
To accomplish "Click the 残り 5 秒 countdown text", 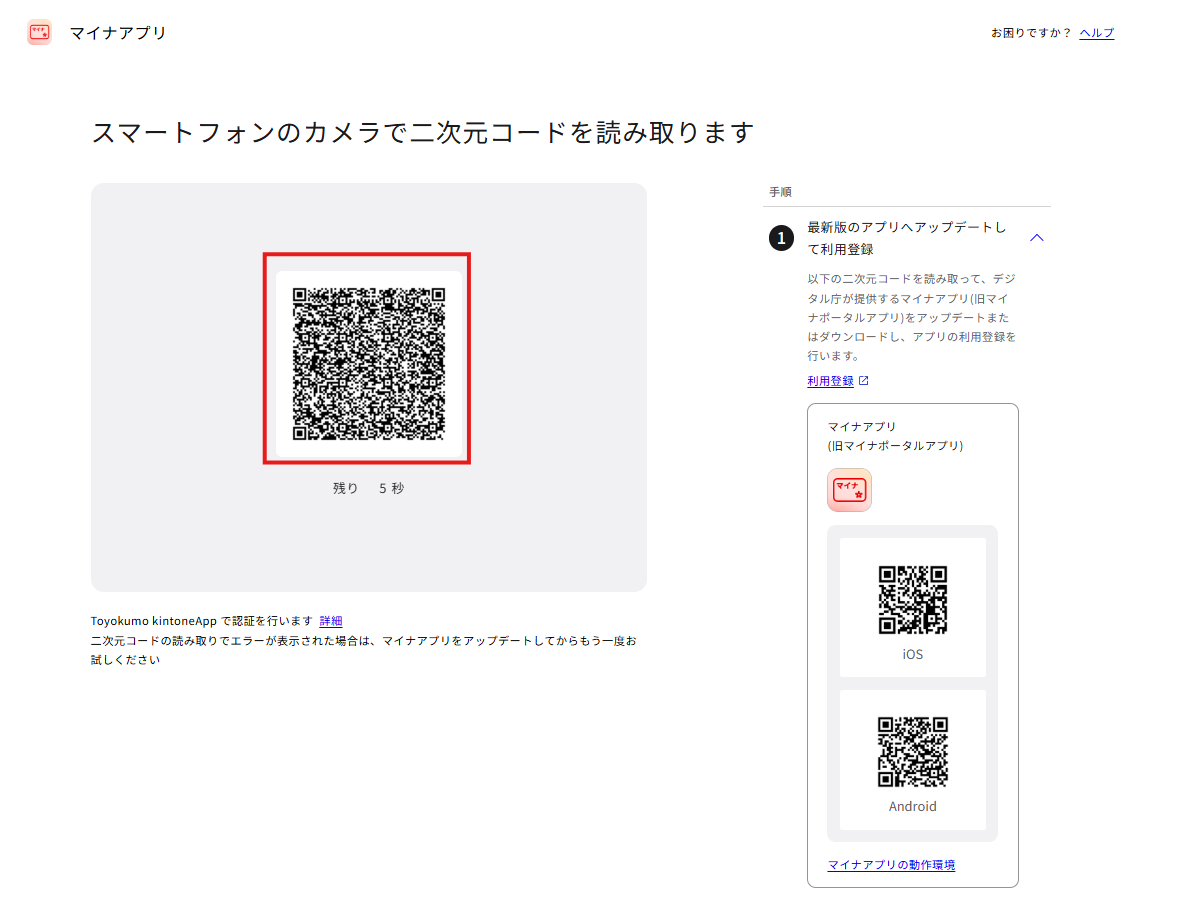I will coord(368,489).
